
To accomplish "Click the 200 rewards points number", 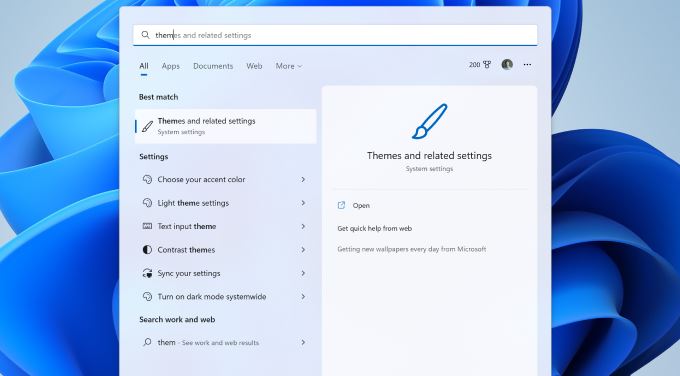I will click(x=474, y=65).
